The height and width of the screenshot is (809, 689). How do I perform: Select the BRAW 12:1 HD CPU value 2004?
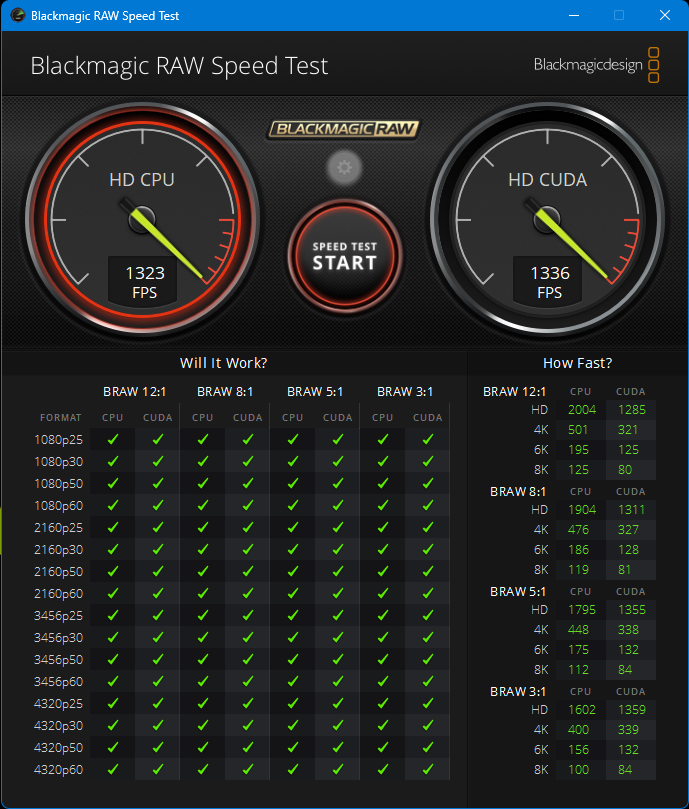tap(582, 410)
